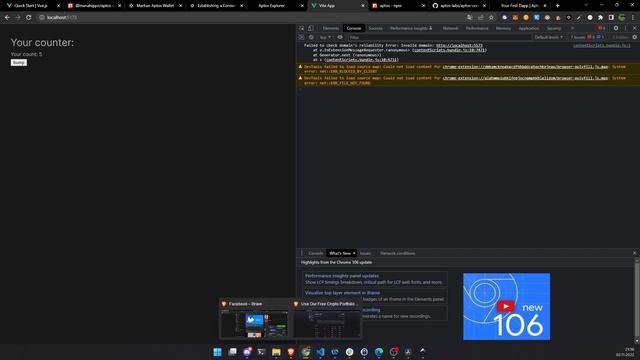Select the drawer Console tab
Viewport: 640px width, 360px height.
click(316, 253)
